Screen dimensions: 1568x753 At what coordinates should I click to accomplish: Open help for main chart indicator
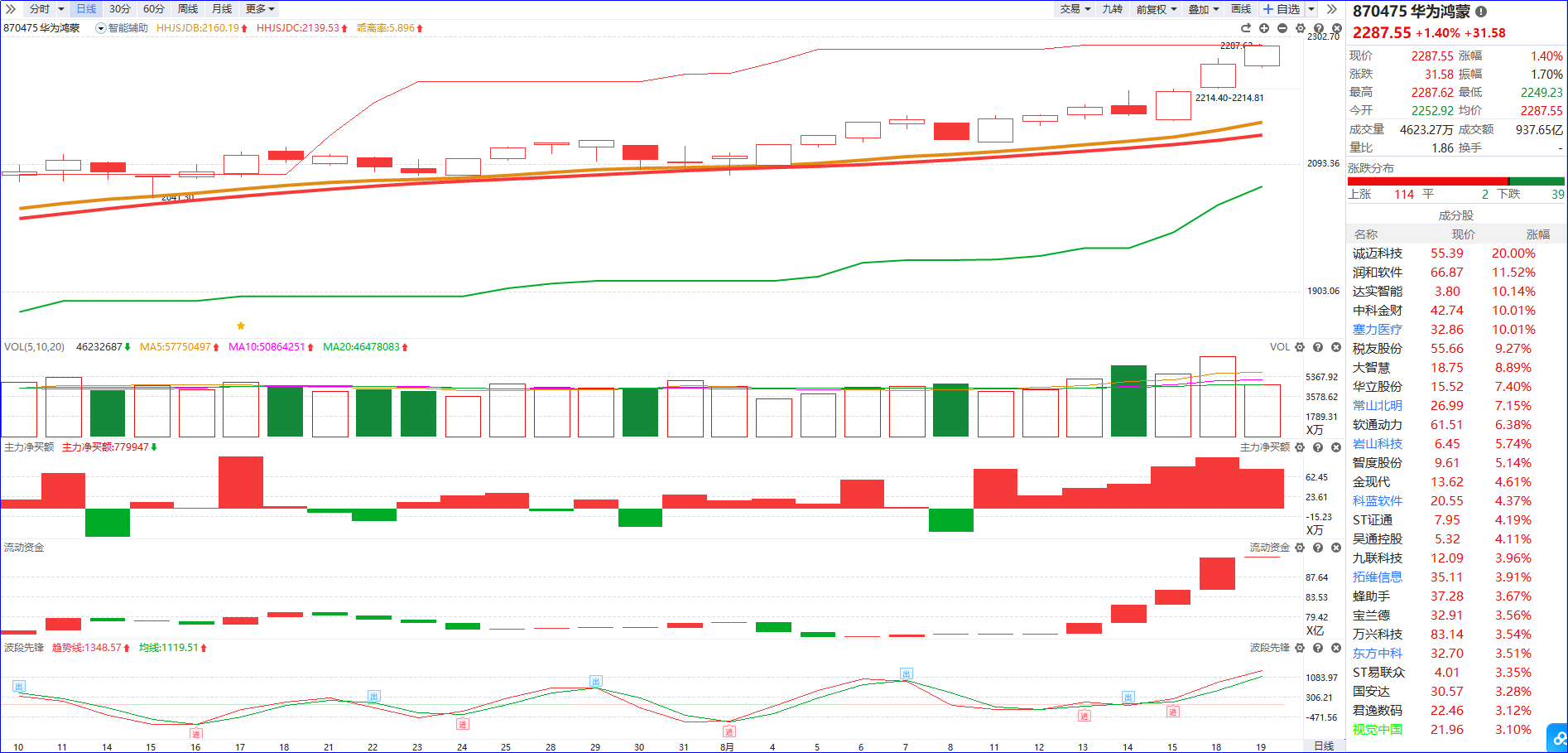1319,28
